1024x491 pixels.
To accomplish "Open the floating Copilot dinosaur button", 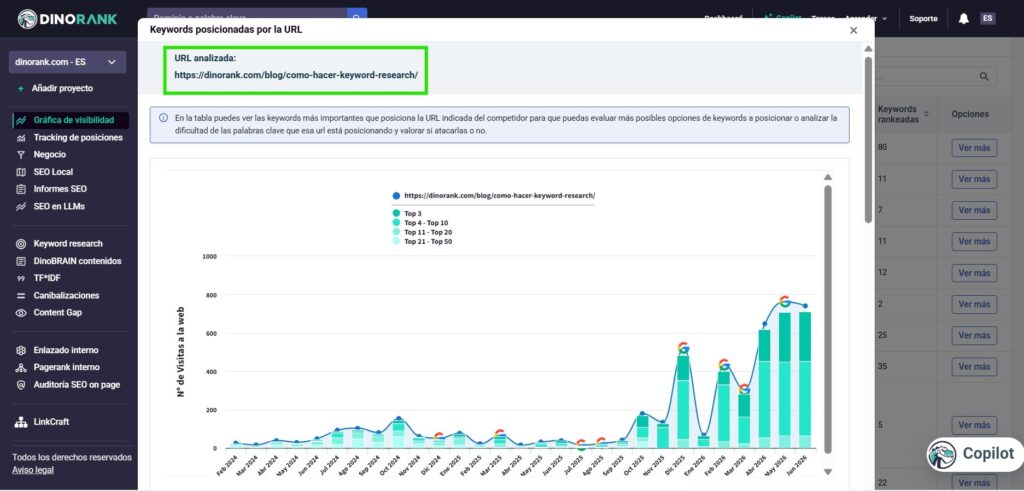I will coord(975,454).
